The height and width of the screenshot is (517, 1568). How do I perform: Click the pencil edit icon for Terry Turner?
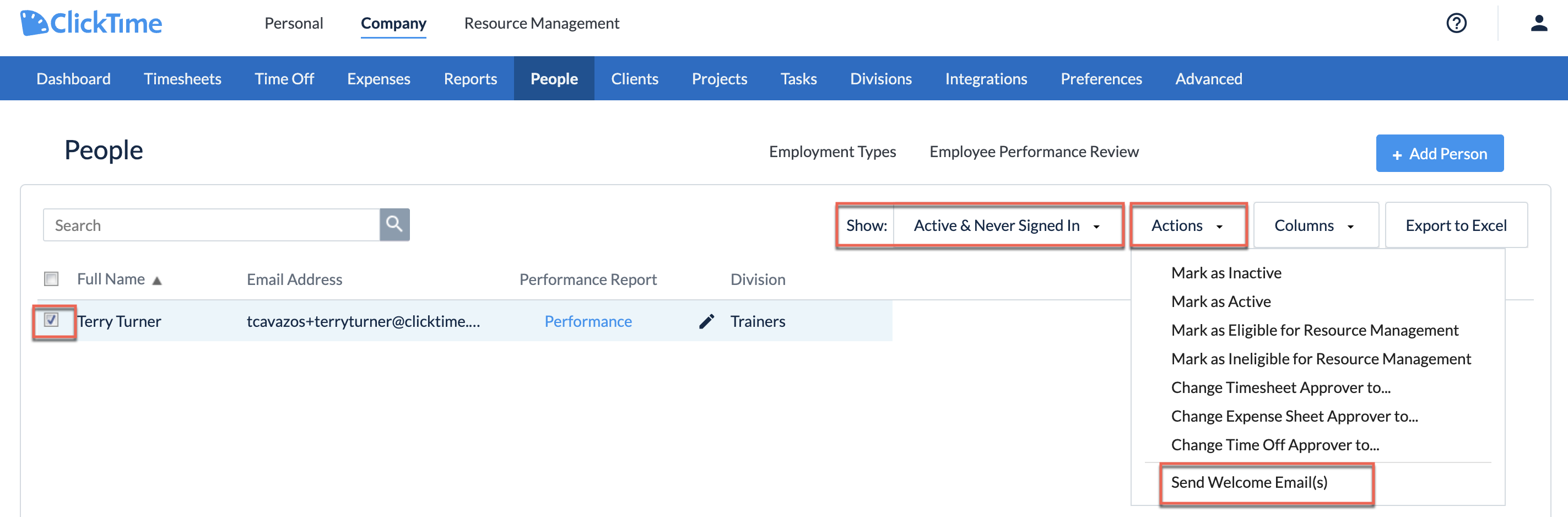[706, 321]
